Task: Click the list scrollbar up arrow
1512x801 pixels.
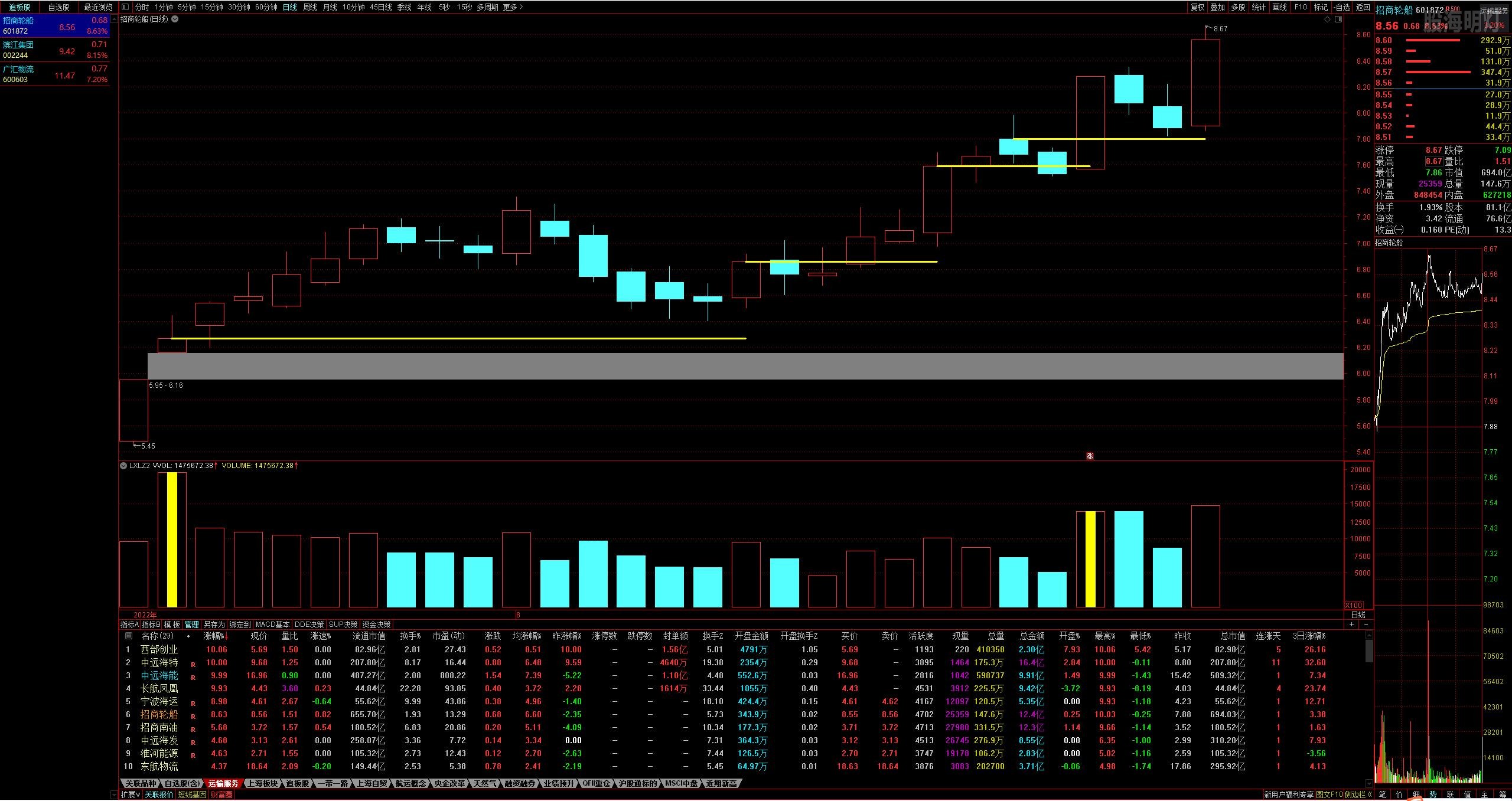Action: (x=1369, y=635)
